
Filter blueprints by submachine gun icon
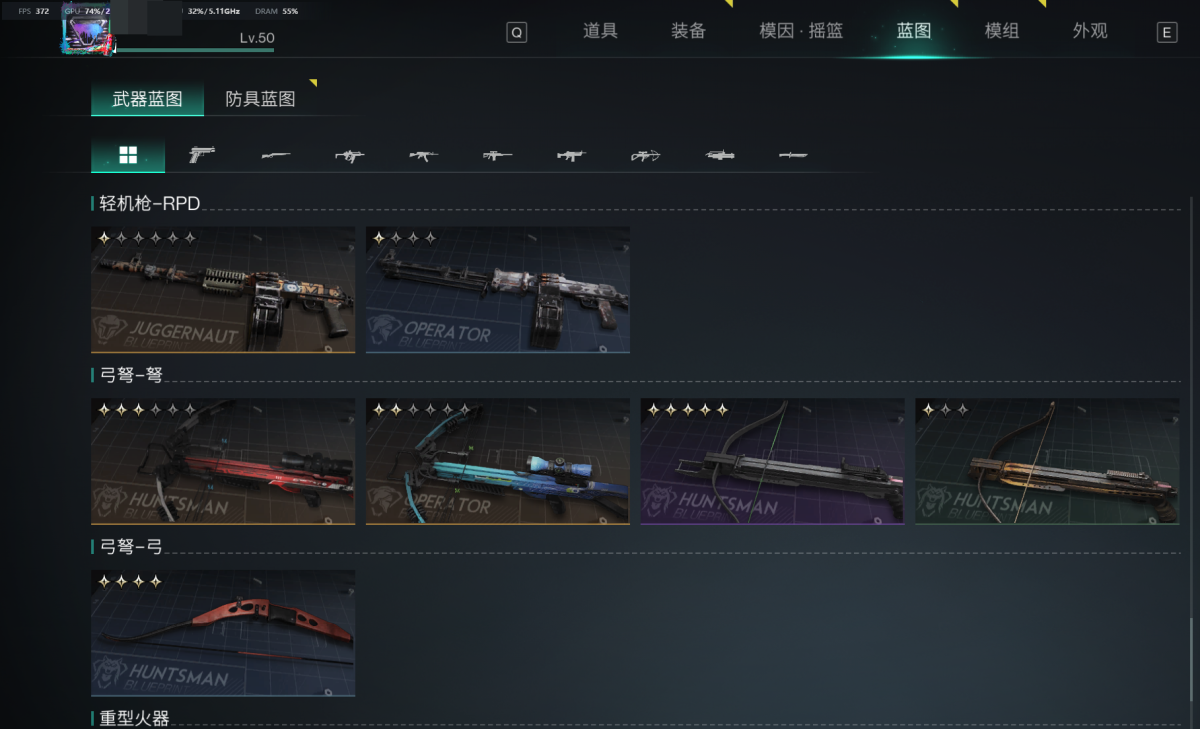350,155
